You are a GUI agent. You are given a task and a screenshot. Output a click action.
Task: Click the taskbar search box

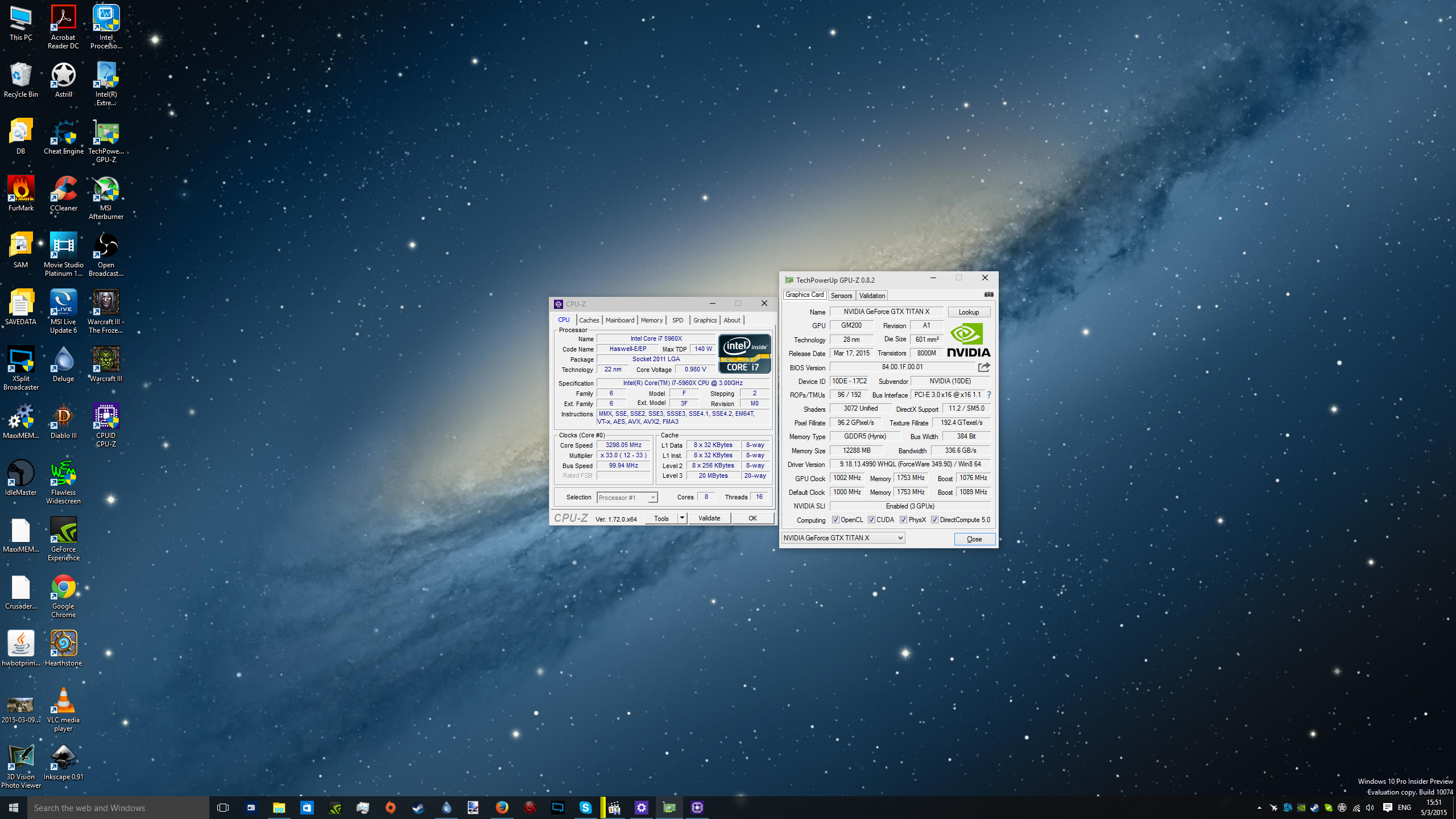[x=118, y=808]
